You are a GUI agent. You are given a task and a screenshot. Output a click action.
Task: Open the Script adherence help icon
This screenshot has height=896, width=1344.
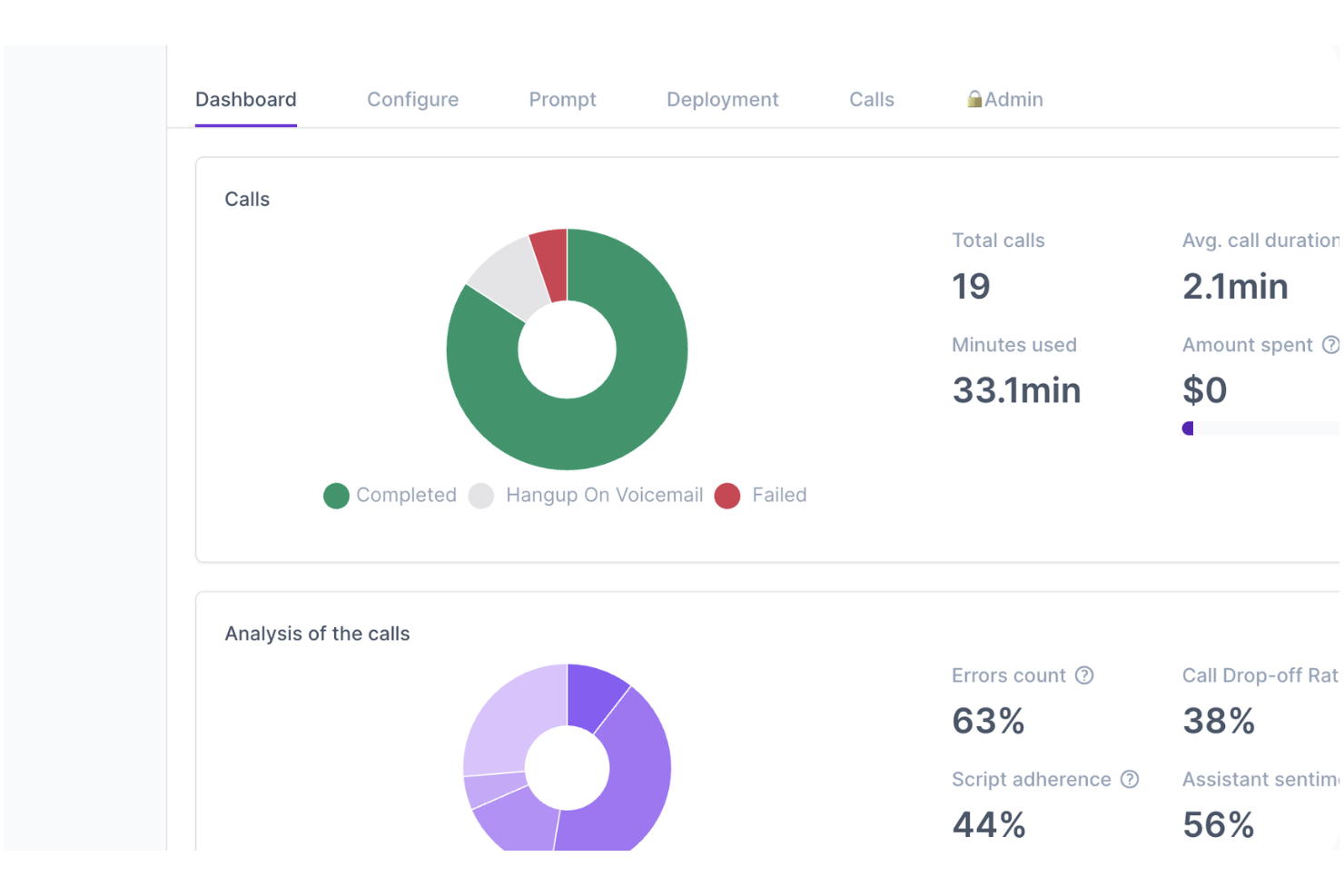pyautogui.click(x=1131, y=779)
